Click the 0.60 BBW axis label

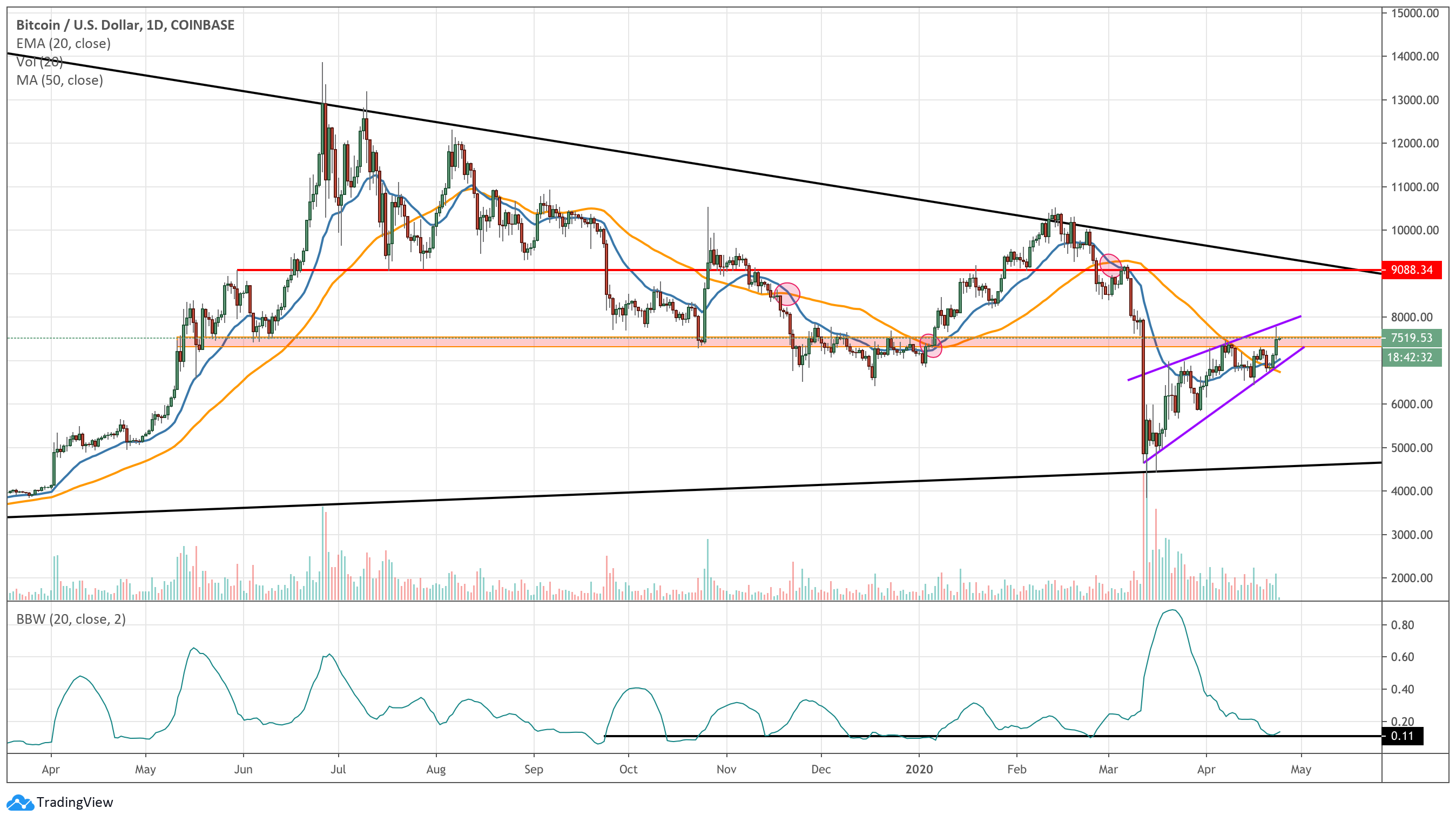(1402, 657)
